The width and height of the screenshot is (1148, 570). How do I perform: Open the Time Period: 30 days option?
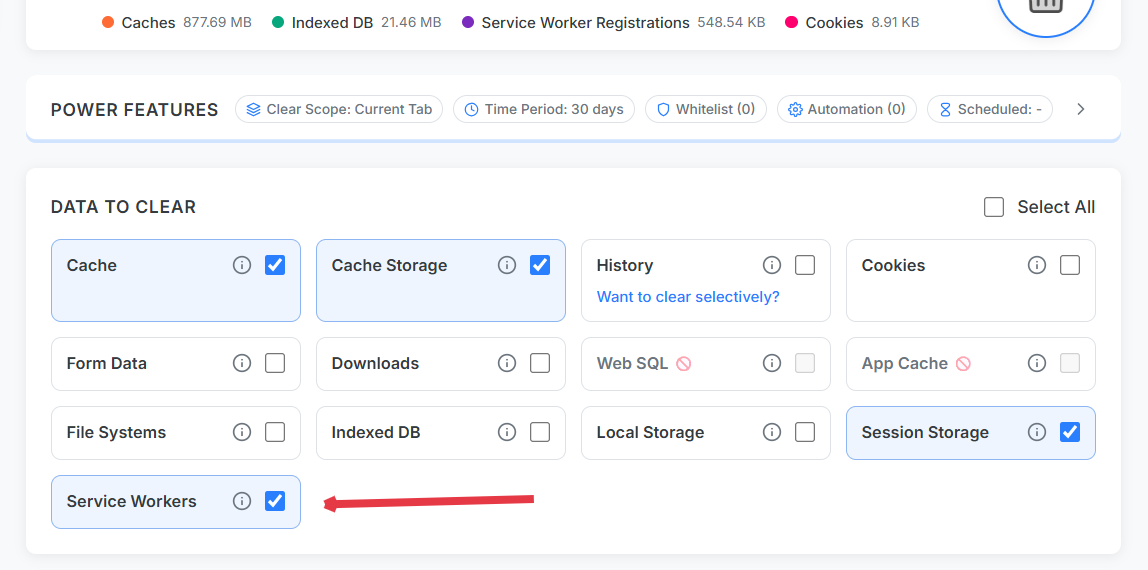[x=544, y=109]
